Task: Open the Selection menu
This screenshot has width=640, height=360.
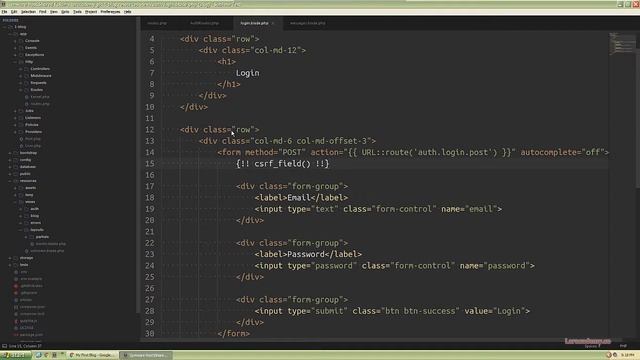Action: tap(28, 12)
